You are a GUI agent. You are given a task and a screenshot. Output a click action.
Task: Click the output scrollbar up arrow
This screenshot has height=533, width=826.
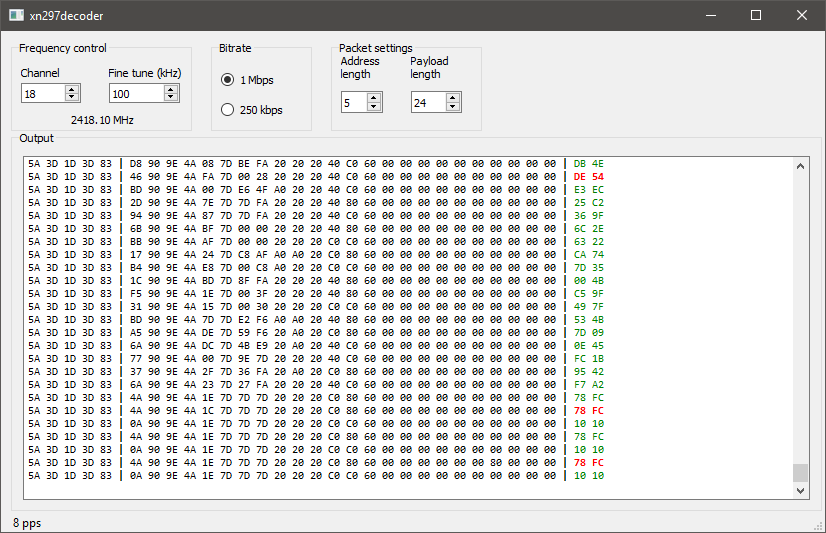pos(800,166)
